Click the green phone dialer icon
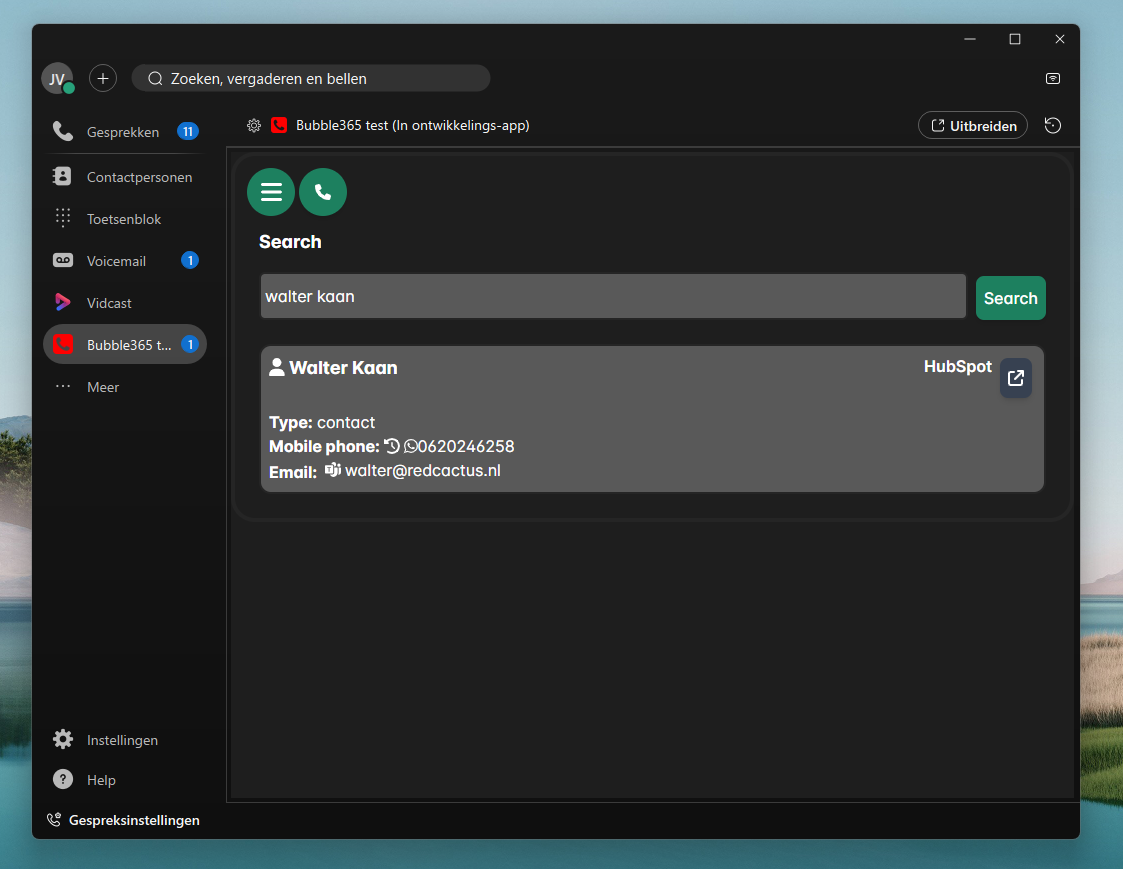This screenshot has width=1123, height=869. pos(323,191)
